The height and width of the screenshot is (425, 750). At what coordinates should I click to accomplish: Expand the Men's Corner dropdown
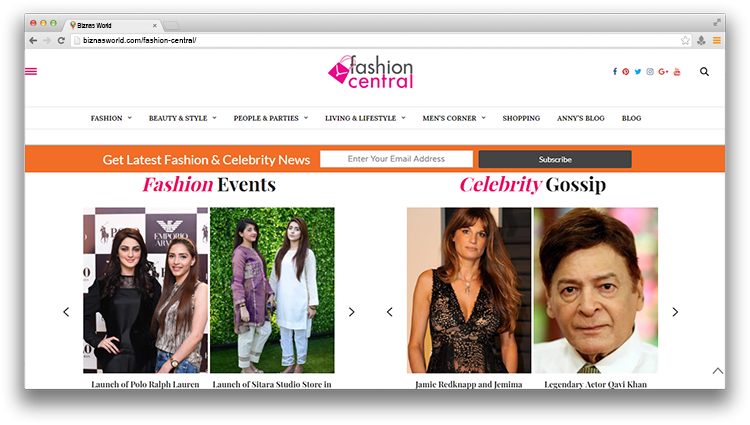point(454,118)
